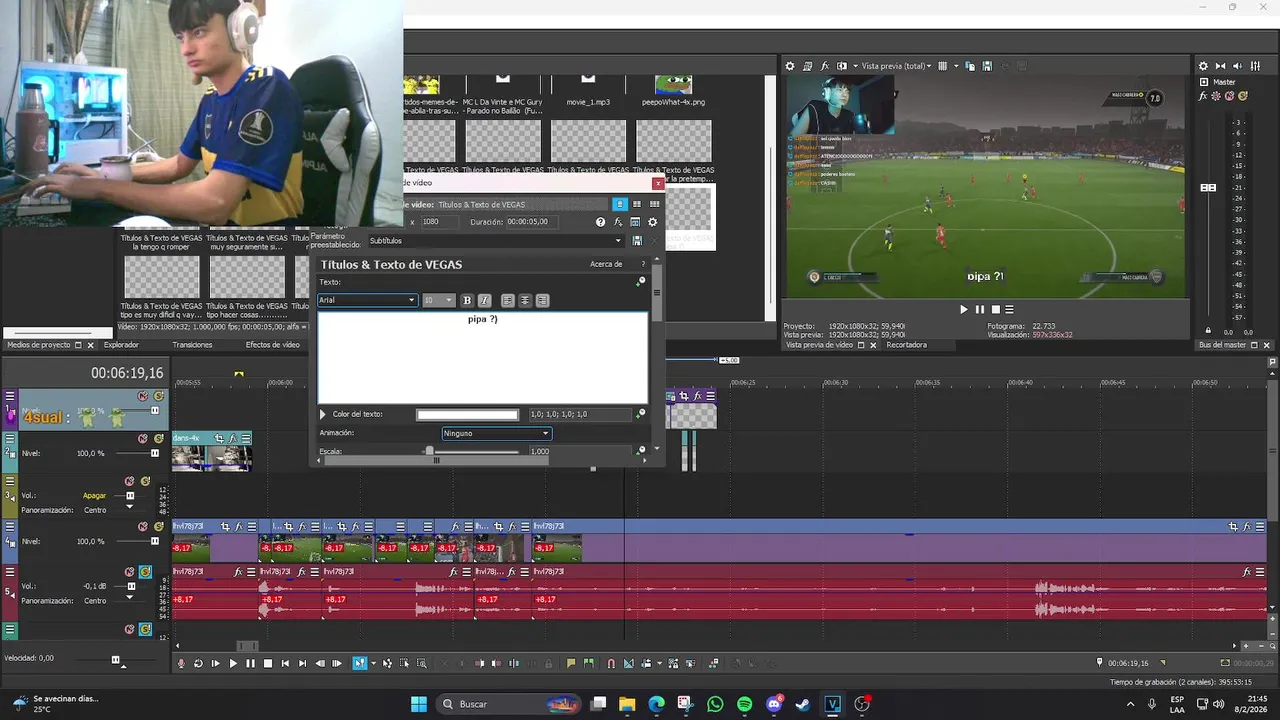1280x720 pixels.
Task: Toggle overlays grid icon in preview
Action: (943, 66)
